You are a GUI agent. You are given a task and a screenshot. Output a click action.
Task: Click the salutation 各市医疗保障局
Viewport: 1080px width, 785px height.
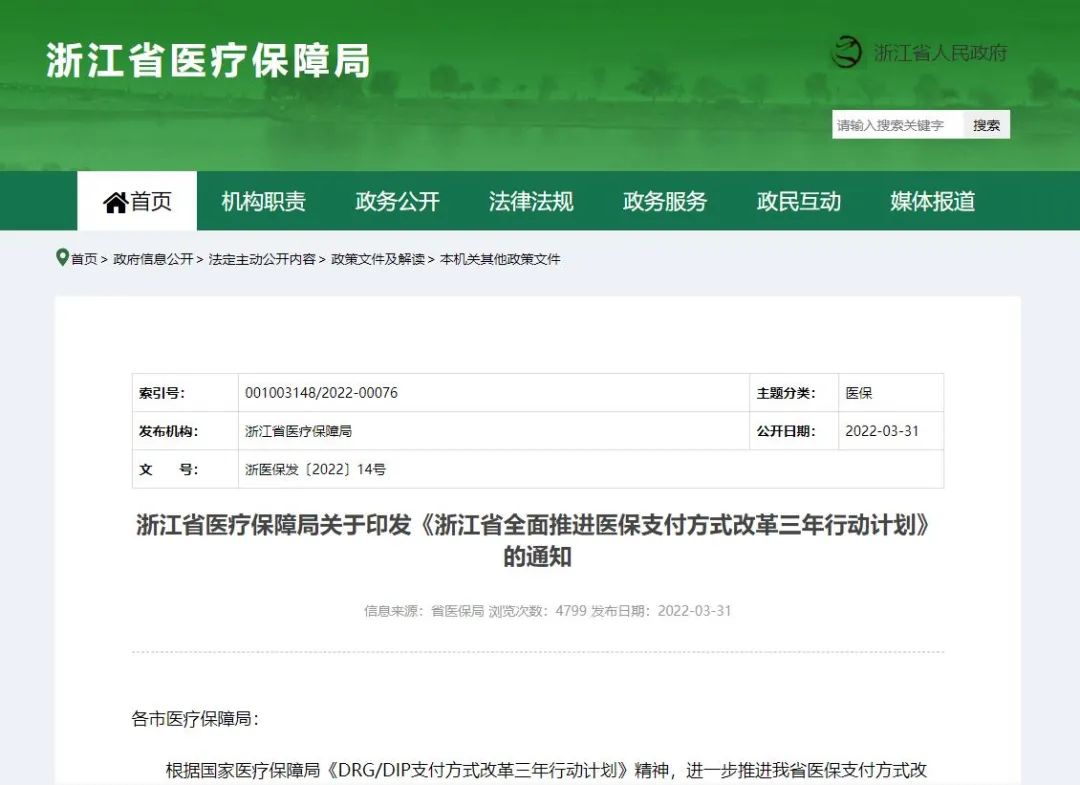point(195,719)
